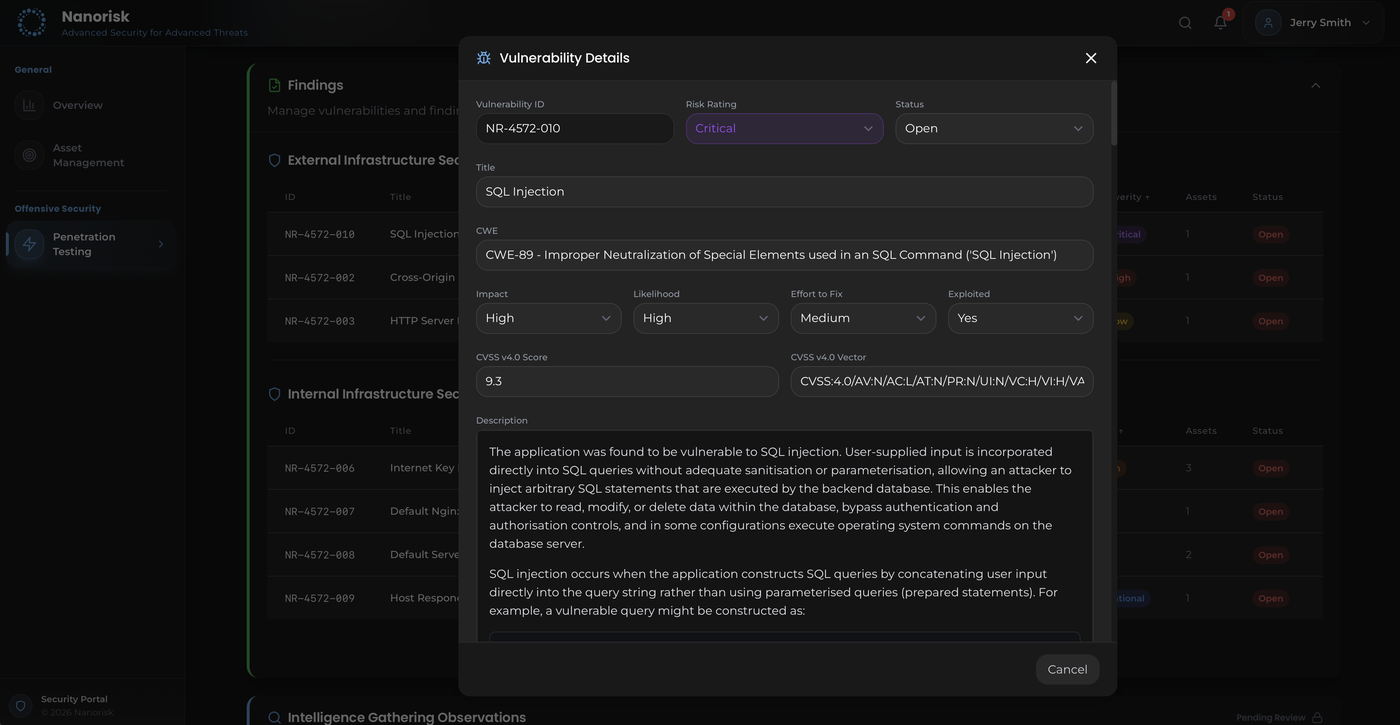
Task: Open Asset Management from the sidebar
Action: click(x=89, y=155)
